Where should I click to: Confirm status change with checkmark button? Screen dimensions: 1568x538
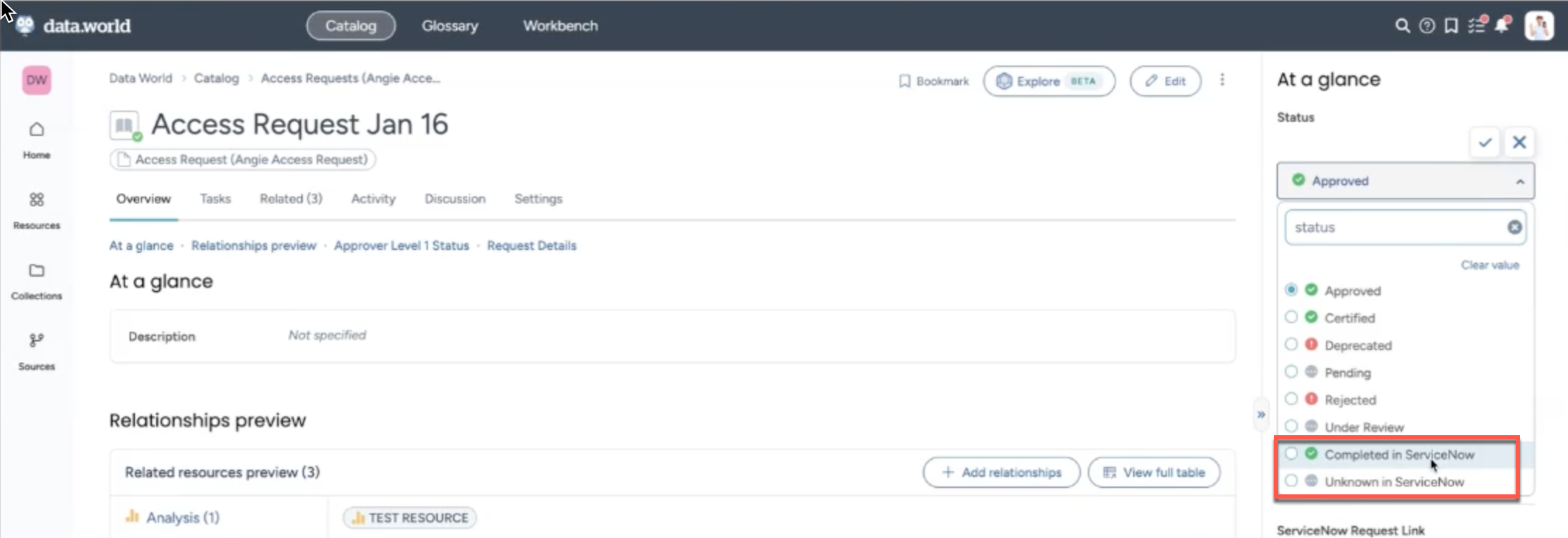click(1485, 142)
